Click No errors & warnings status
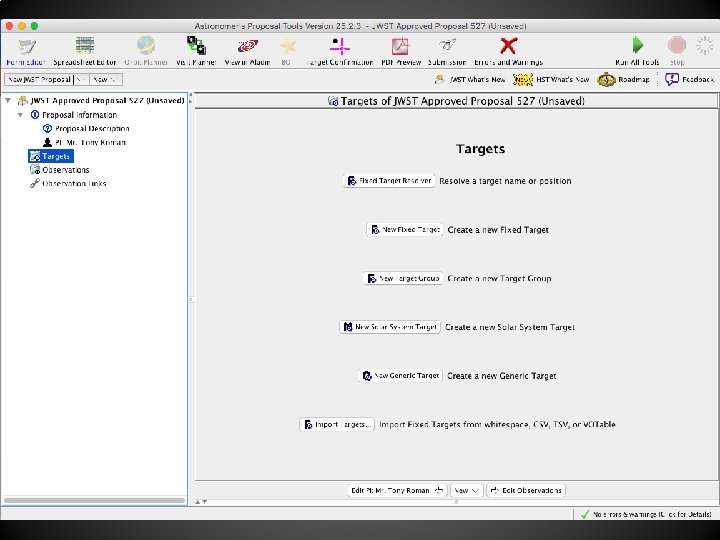Screen dimensions: 720x540 click(646, 514)
